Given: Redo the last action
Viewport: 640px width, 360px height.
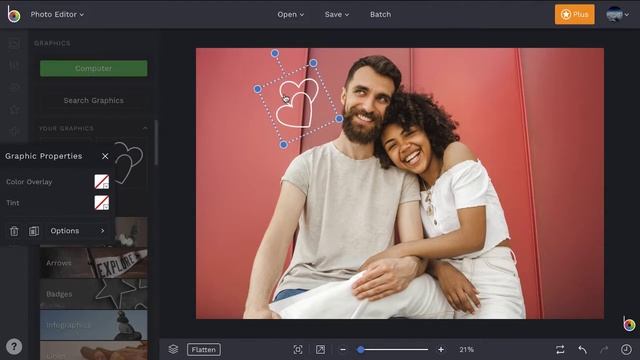Looking at the screenshot, I should [x=604, y=349].
